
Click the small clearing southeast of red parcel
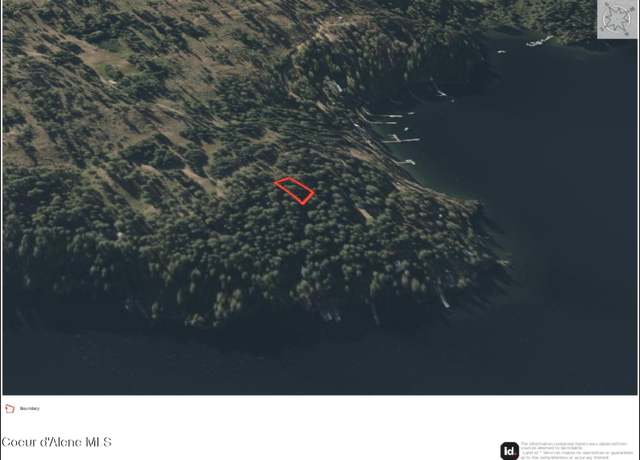pyautogui.click(x=365, y=215)
